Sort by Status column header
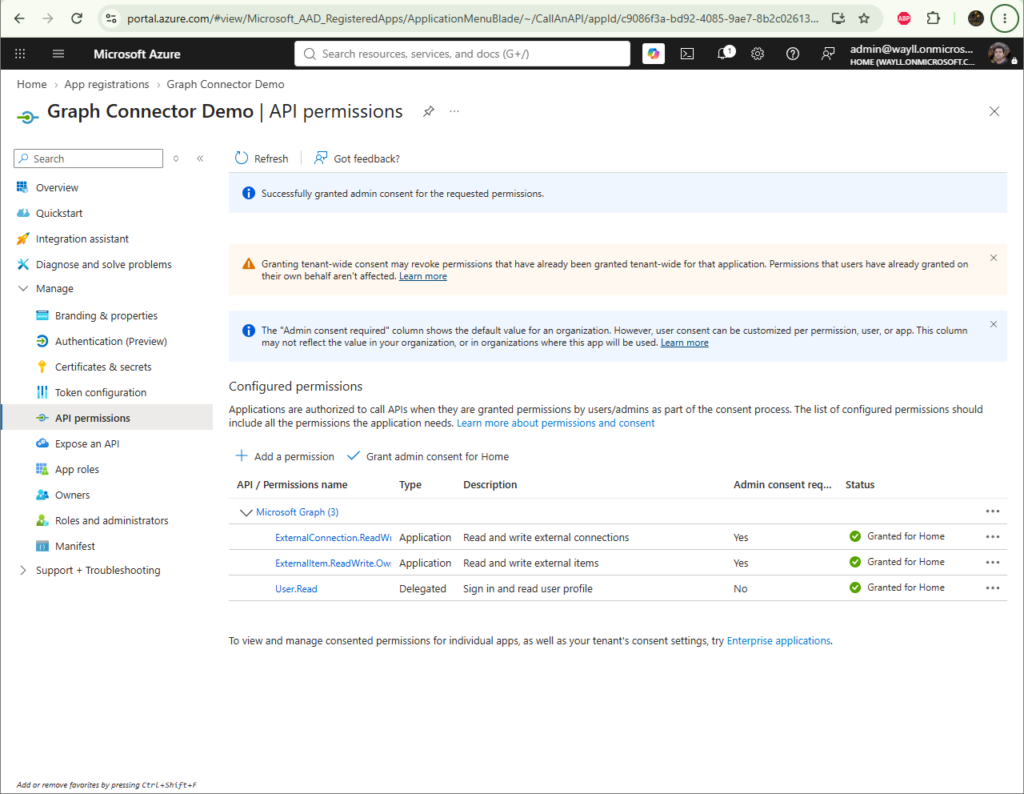 tap(859, 484)
